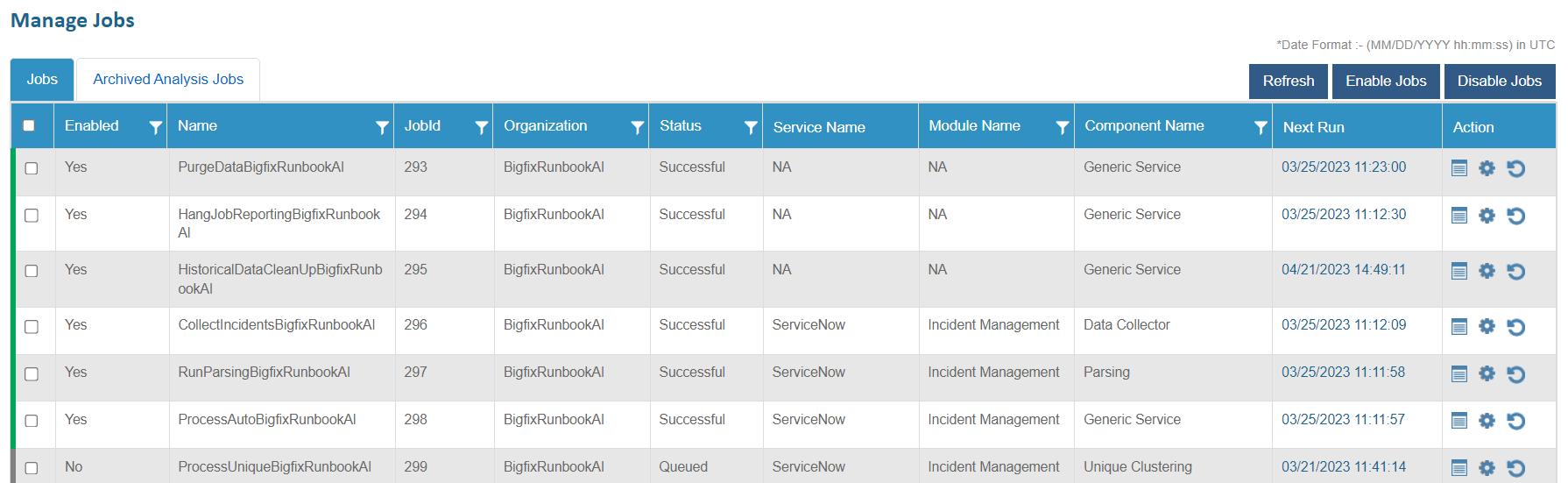Click gear icon for ProcessUniqueBigfixRunbookAI job
The height and width of the screenshot is (483, 1568).
(x=1487, y=468)
